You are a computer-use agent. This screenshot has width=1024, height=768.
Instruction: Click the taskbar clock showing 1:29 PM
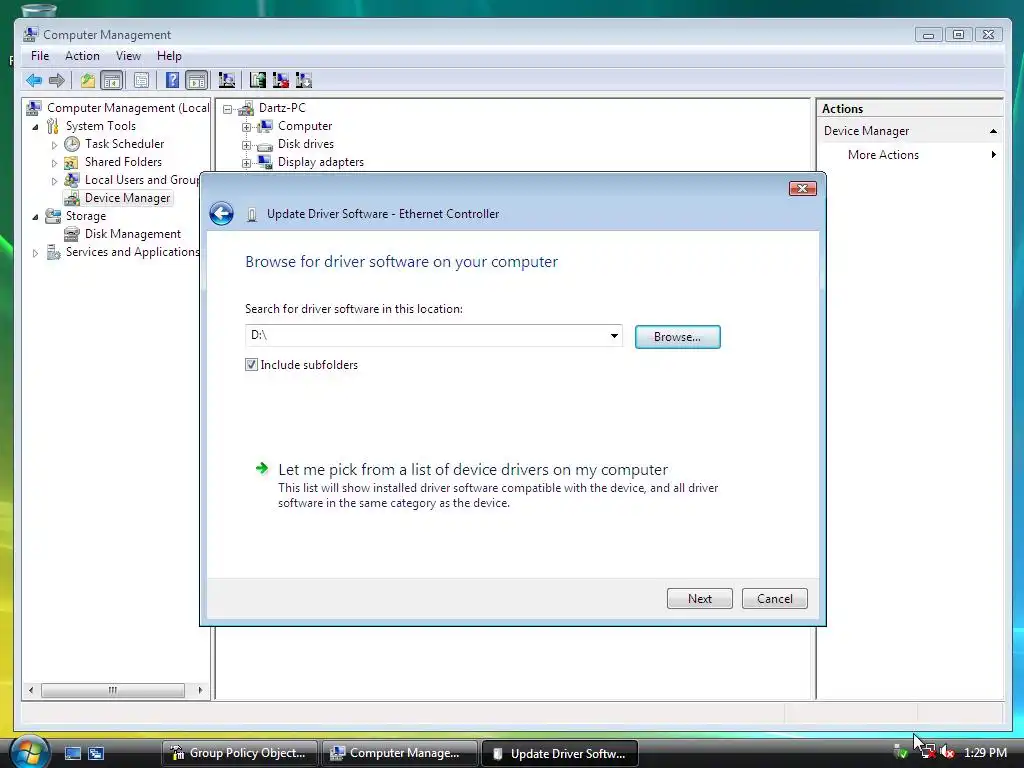[985, 753]
